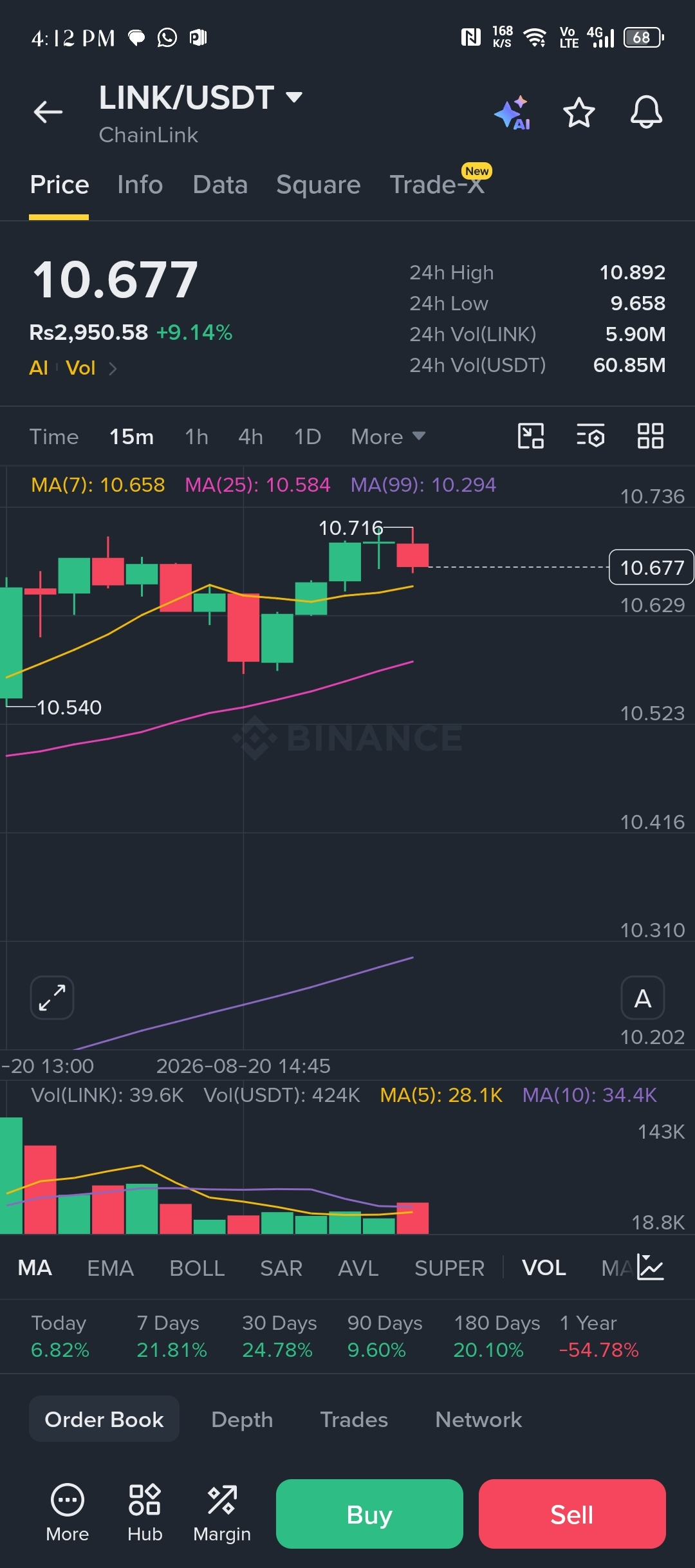This screenshot has height=1568, width=695.
Task: Add LINK/USDT to favorites with star
Action: click(579, 113)
